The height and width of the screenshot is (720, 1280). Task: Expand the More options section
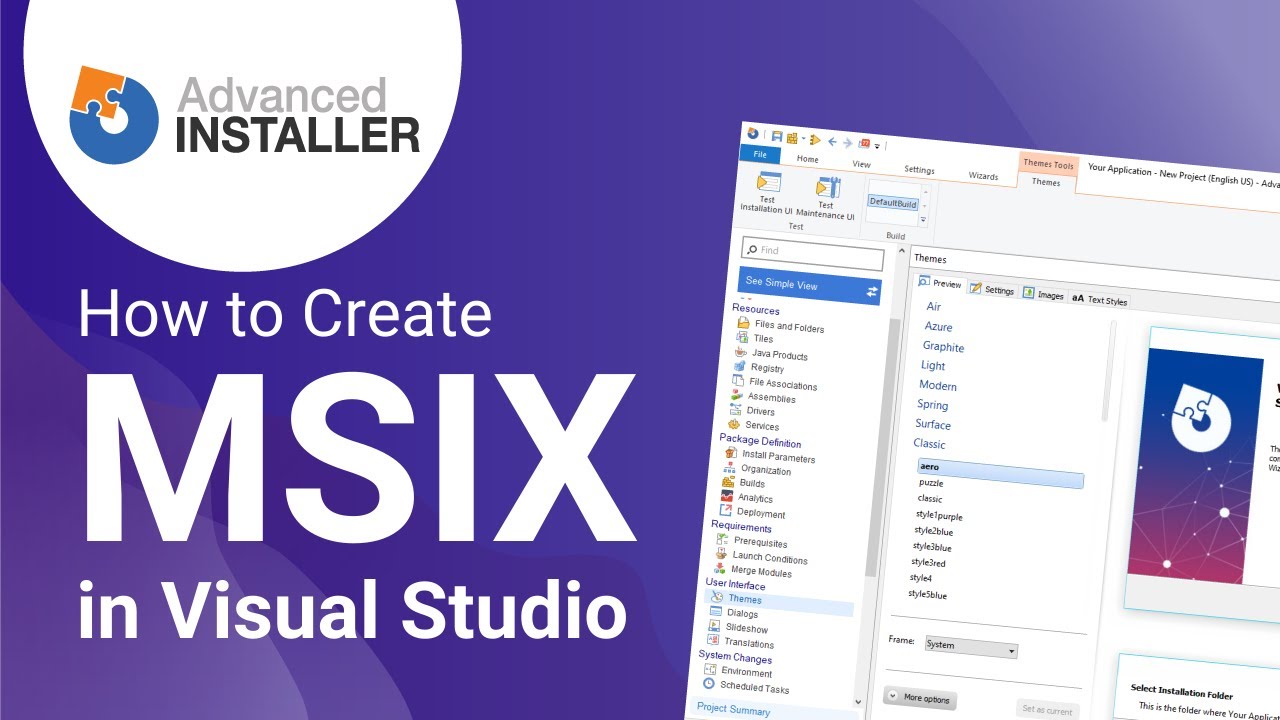click(x=920, y=698)
